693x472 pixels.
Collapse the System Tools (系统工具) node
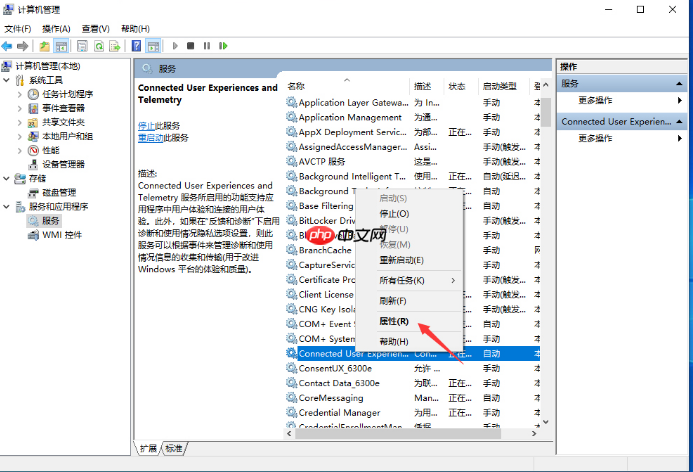tap(6, 80)
